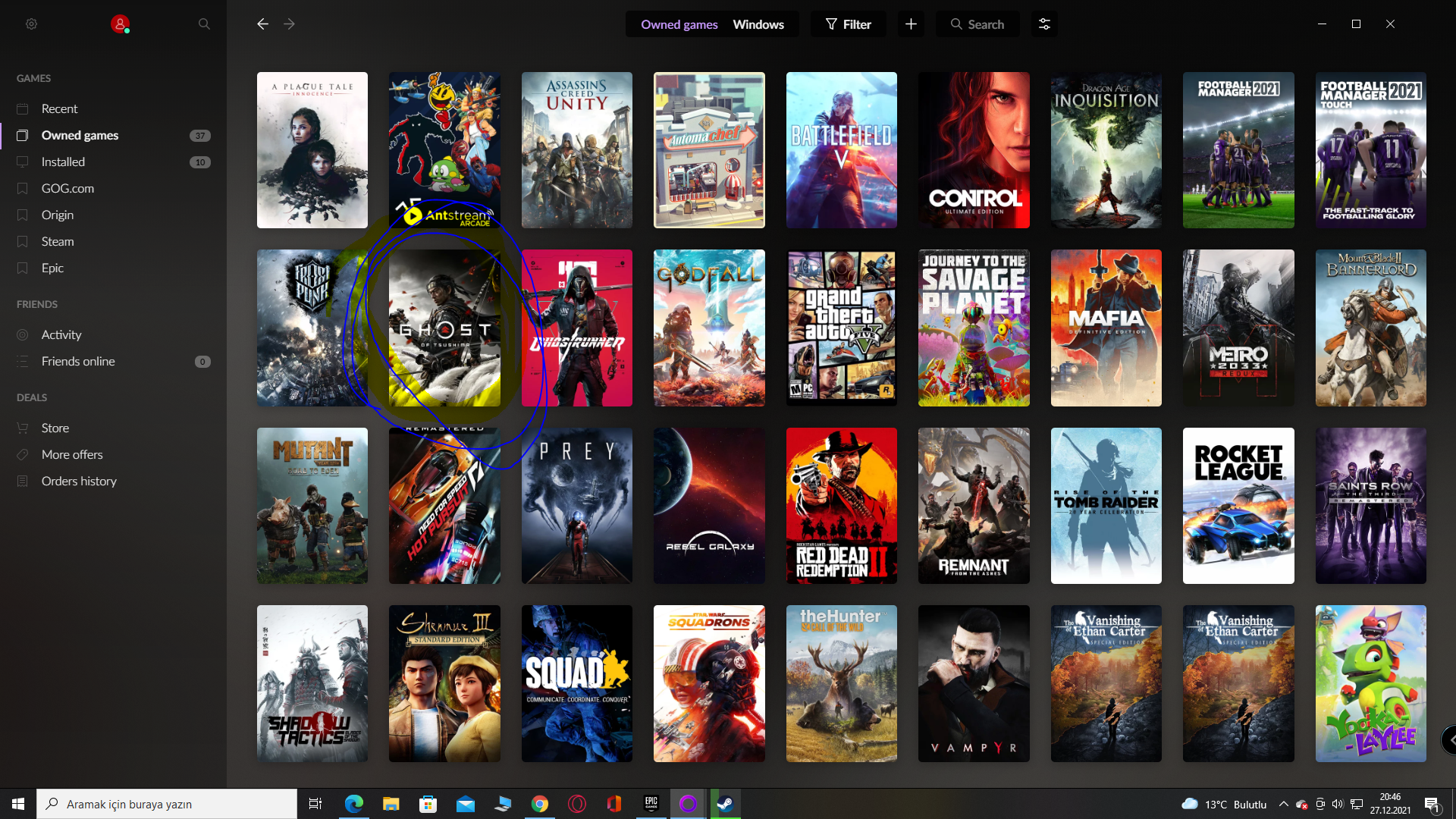Go back with the left arrow

click(262, 24)
